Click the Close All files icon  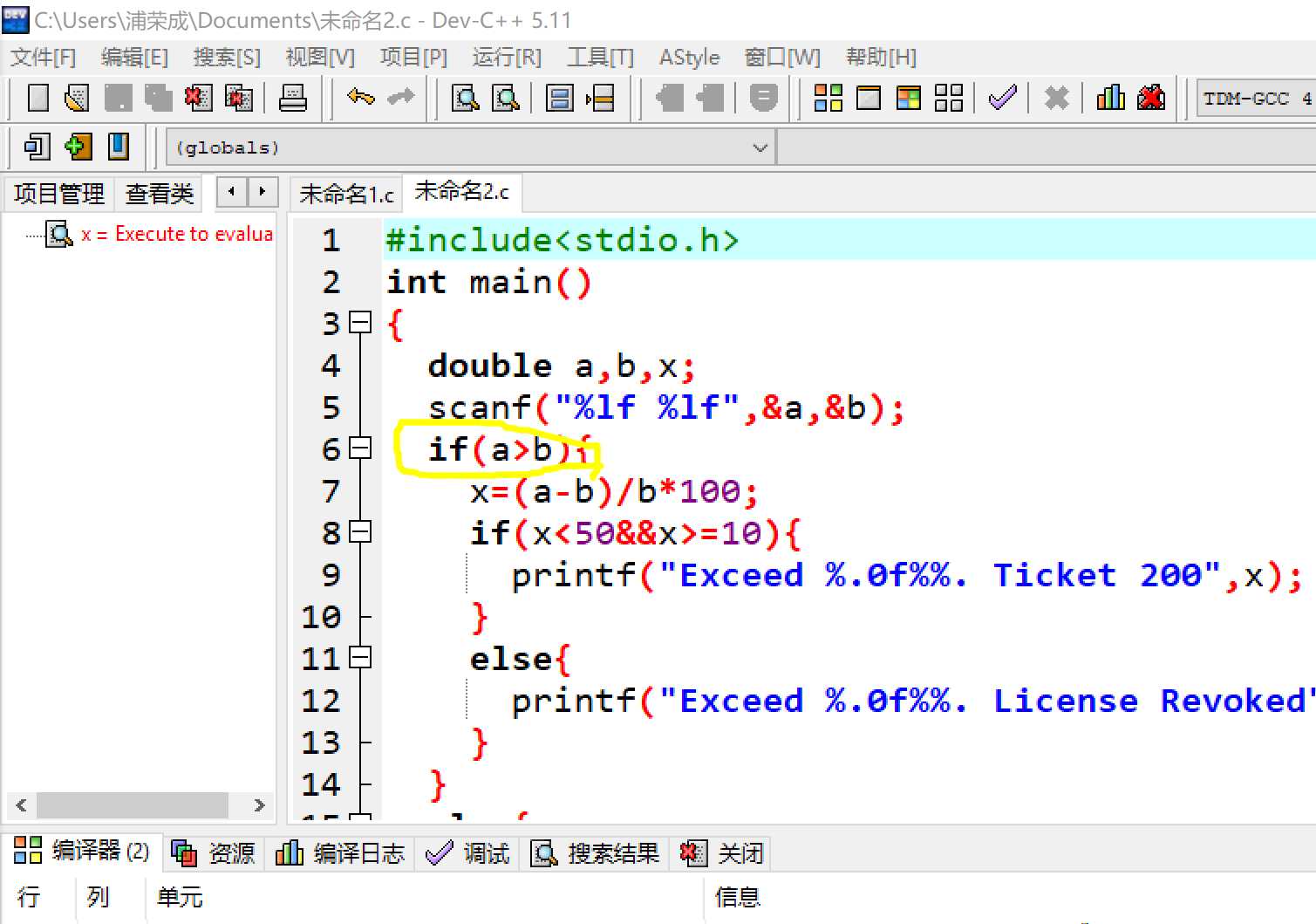[238, 98]
